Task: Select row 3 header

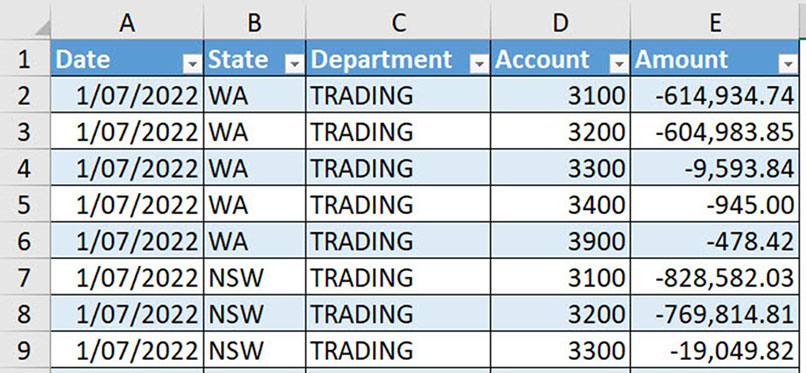Action: (25, 132)
